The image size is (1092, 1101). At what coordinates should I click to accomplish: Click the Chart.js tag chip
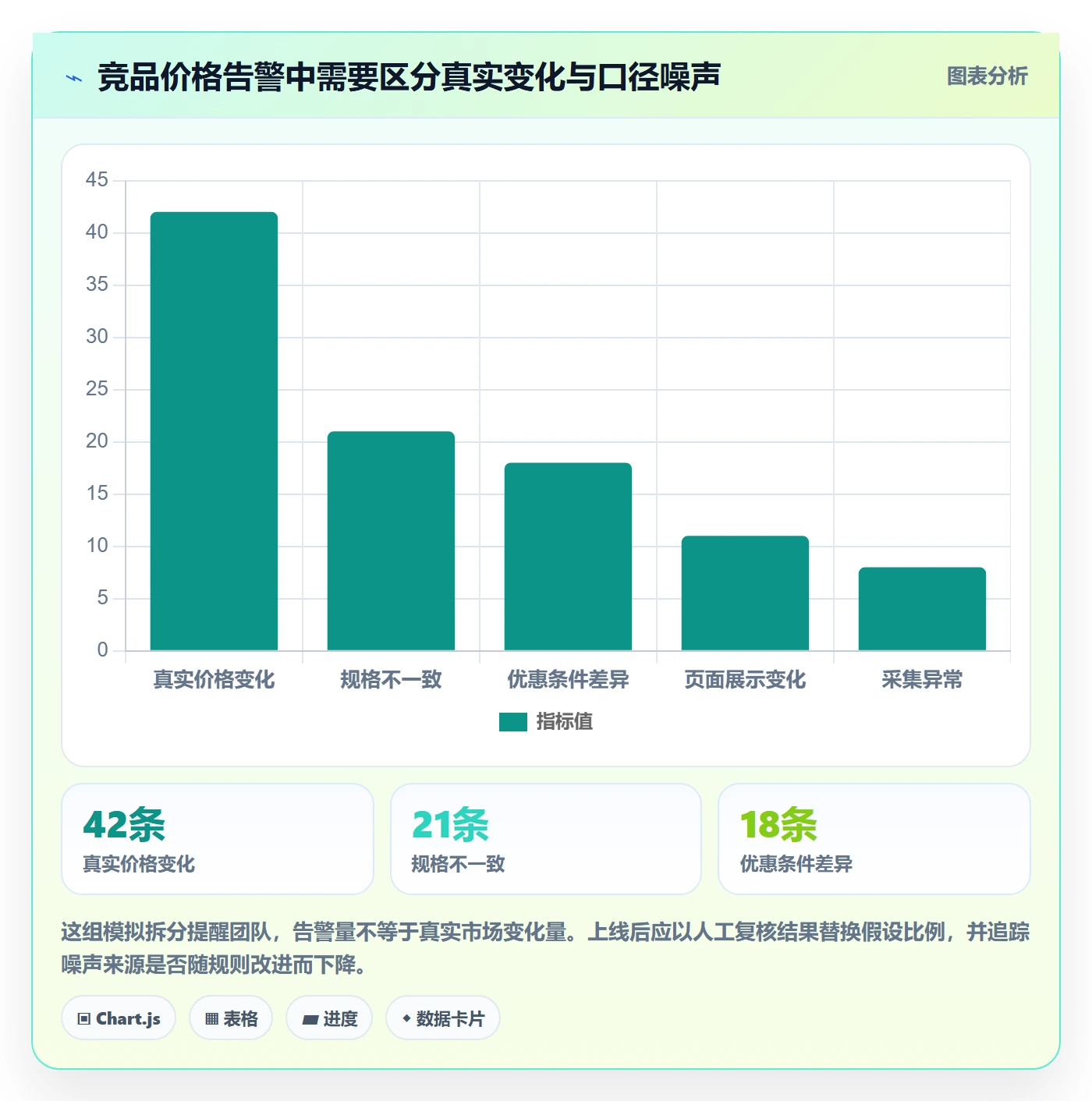coord(119,1018)
